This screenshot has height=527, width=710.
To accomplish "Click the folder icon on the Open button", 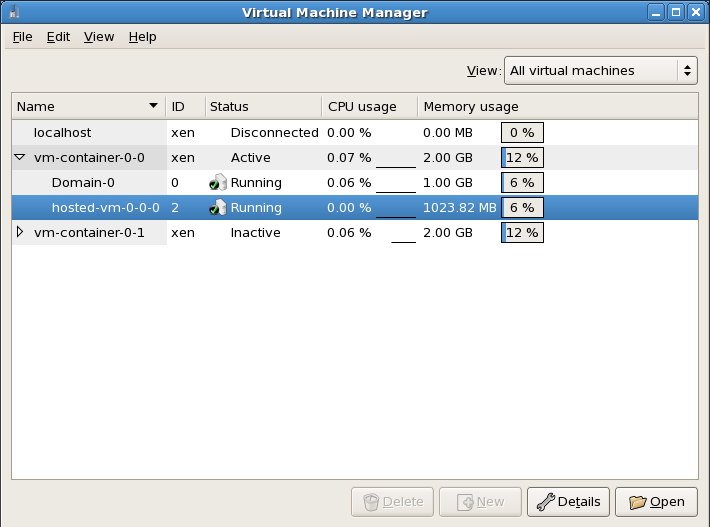I will pyautogui.click(x=635, y=502).
